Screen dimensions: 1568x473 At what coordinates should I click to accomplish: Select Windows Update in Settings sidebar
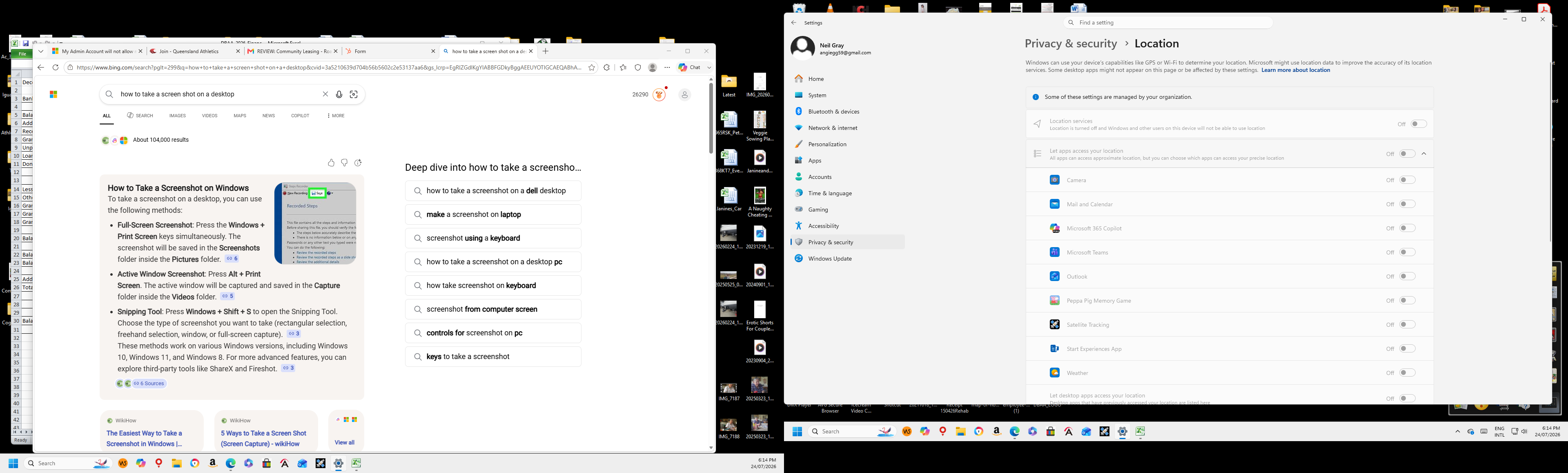(x=847, y=259)
